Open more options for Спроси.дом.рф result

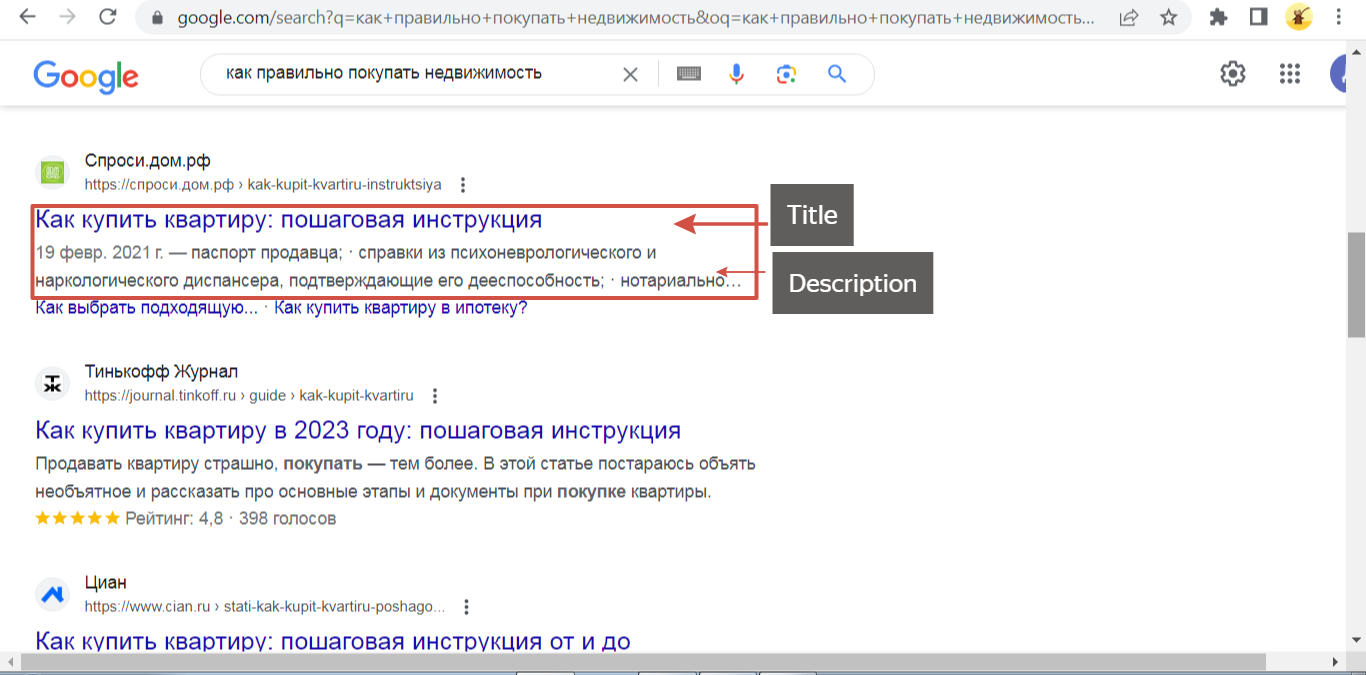462,185
